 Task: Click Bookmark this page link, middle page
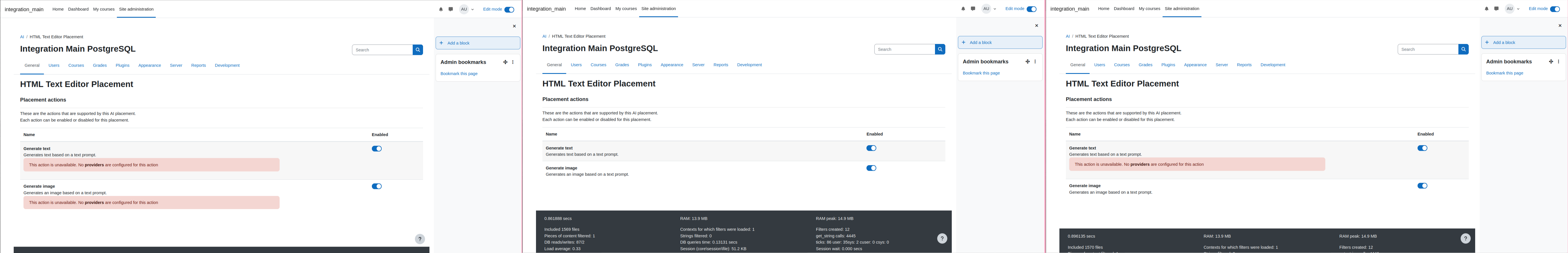981,73
